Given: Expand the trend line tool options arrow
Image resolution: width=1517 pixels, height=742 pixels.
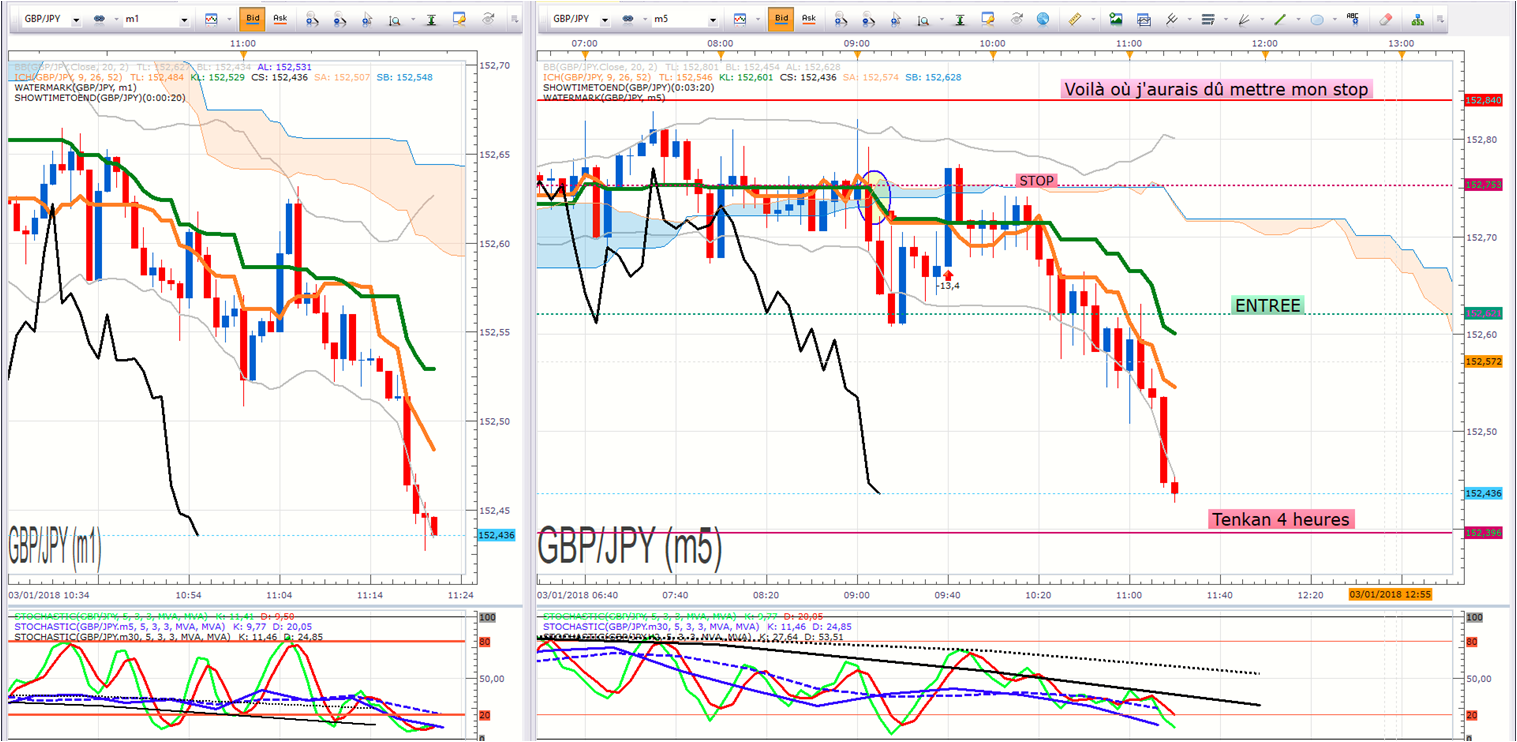Looking at the screenshot, I should pos(1296,19).
